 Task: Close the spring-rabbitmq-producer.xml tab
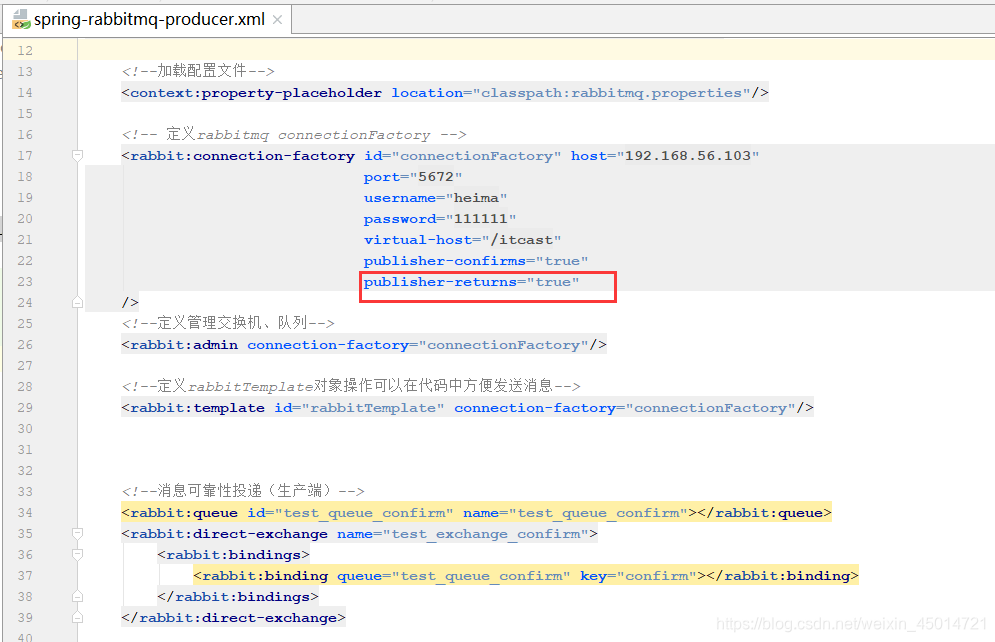point(277,20)
